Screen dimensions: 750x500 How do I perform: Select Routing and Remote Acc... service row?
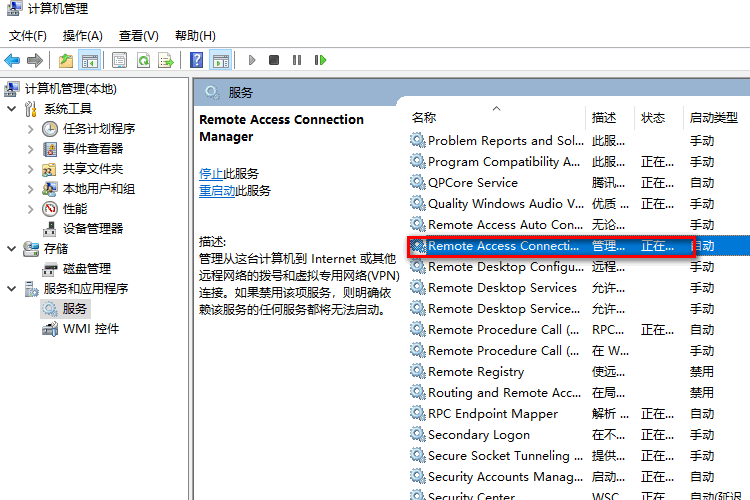579,393
